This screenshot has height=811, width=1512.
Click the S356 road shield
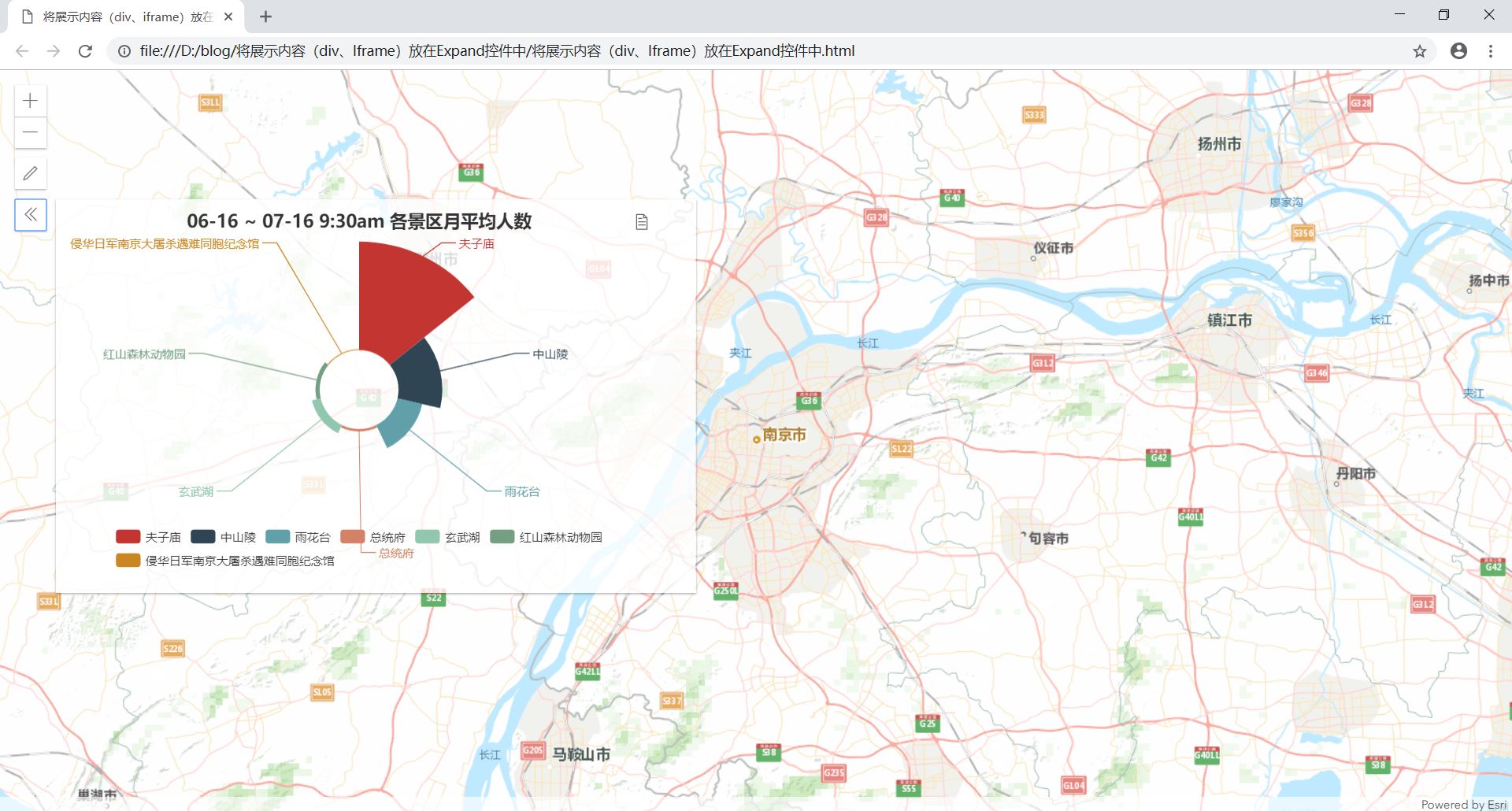1303,233
